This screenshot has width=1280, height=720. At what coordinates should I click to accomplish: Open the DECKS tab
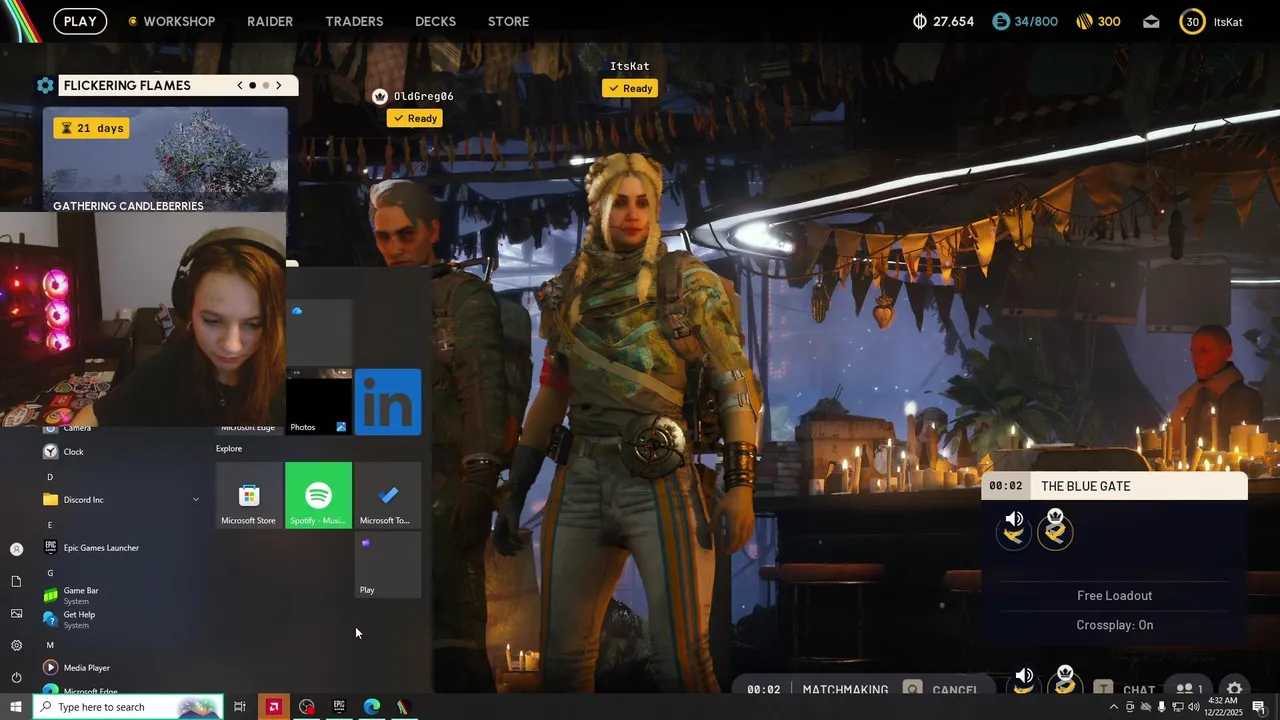click(435, 21)
